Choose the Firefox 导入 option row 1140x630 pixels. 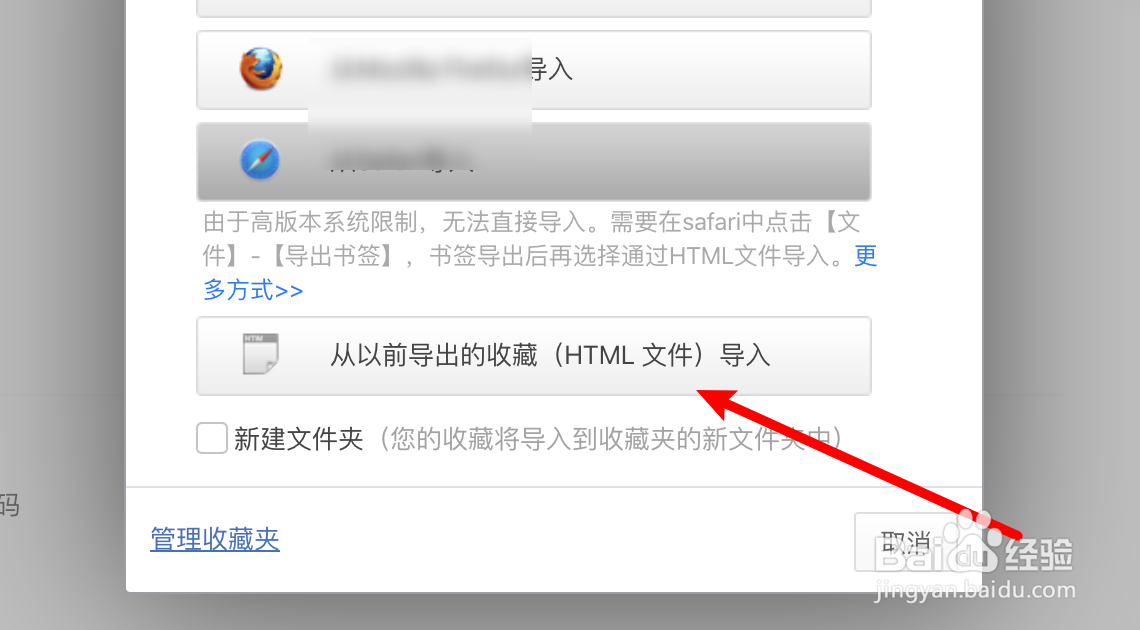pyautogui.click(x=534, y=70)
